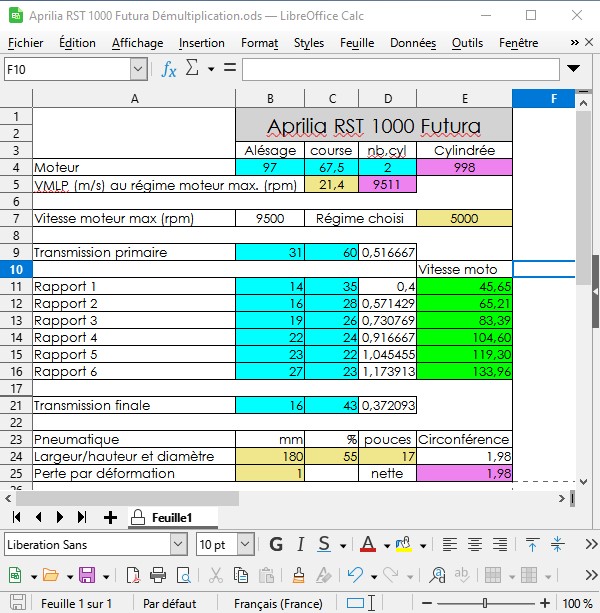Show more formatting toolbar buttons

(591, 544)
